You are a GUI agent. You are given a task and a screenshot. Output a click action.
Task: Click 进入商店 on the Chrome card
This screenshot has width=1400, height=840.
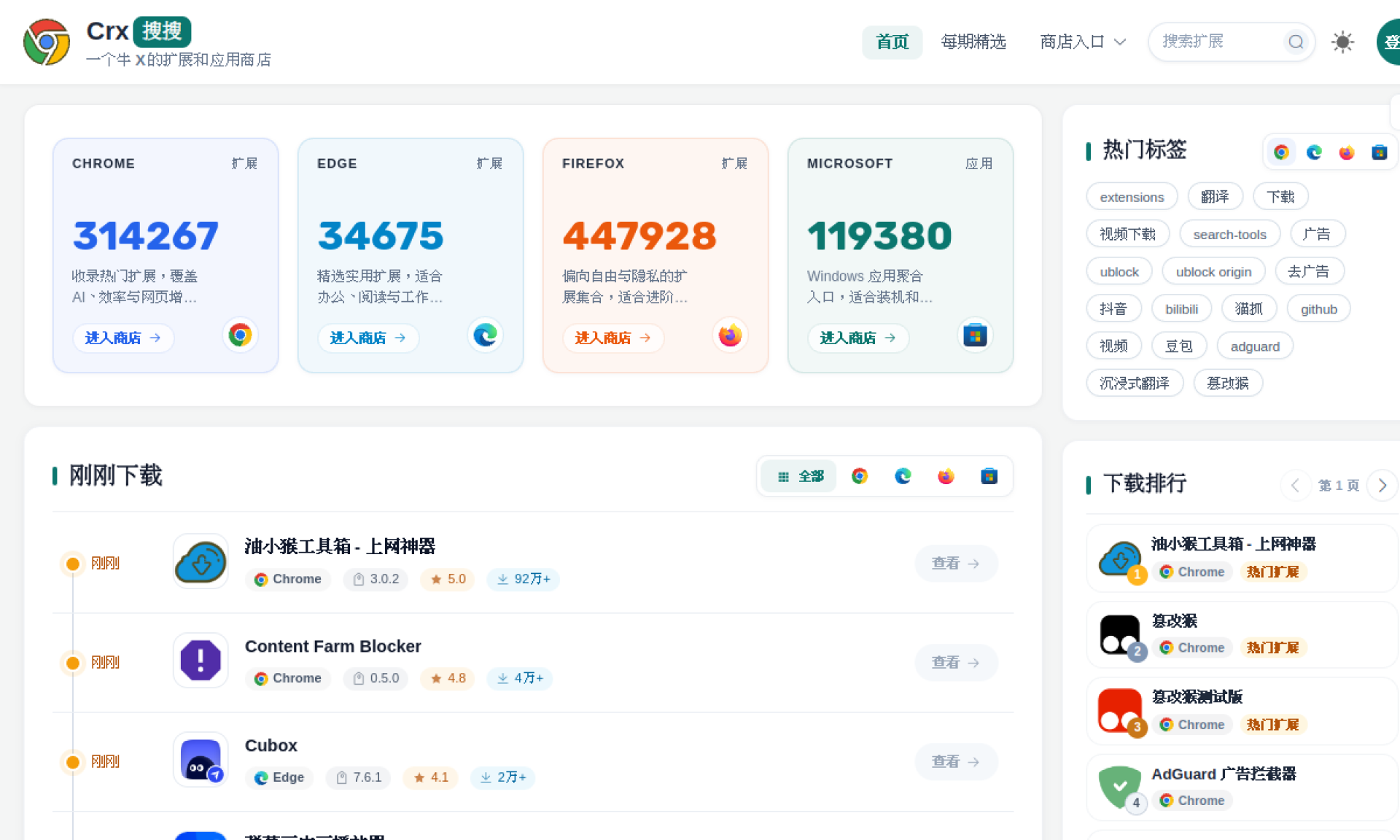point(122,338)
